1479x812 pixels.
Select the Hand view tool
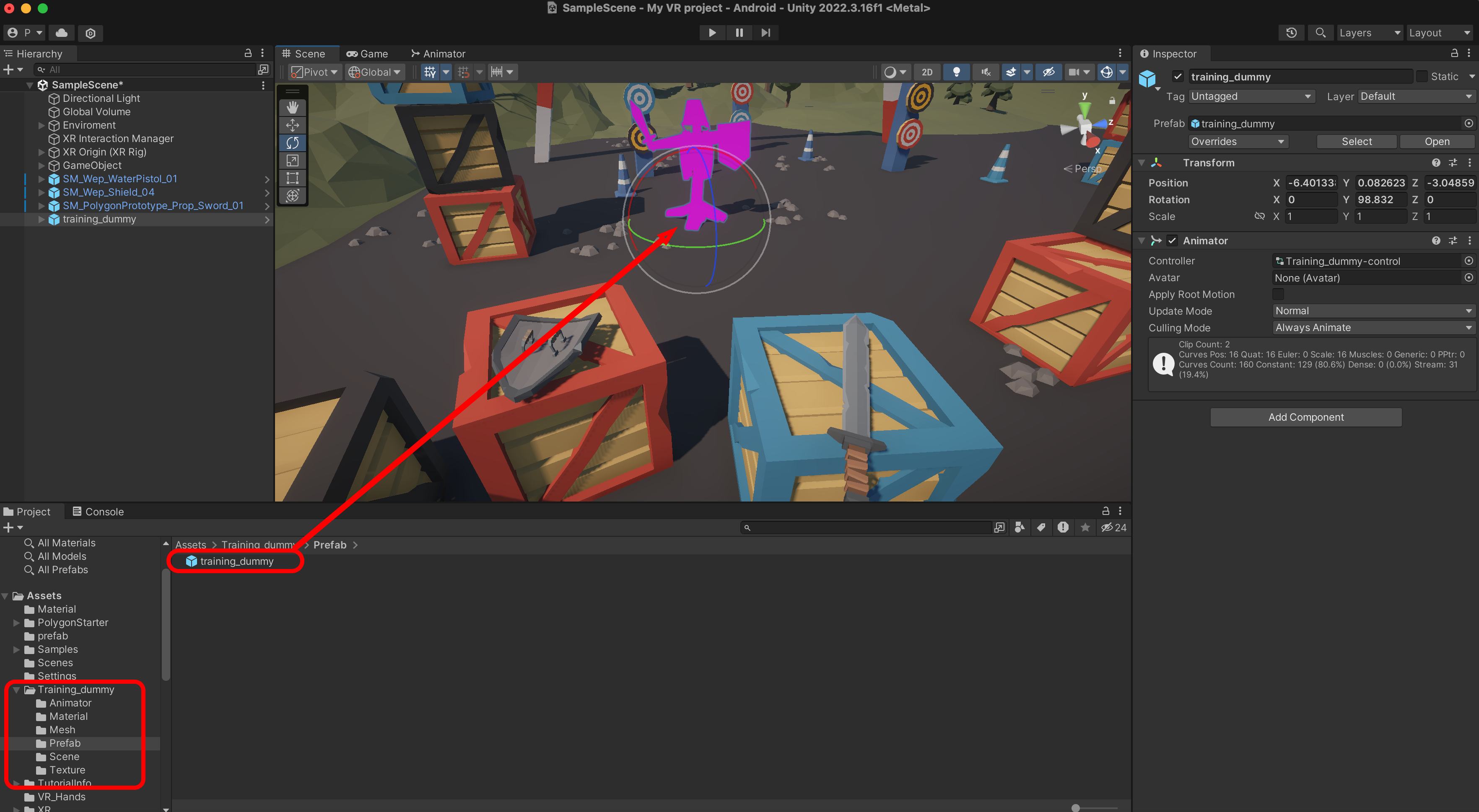(292, 107)
